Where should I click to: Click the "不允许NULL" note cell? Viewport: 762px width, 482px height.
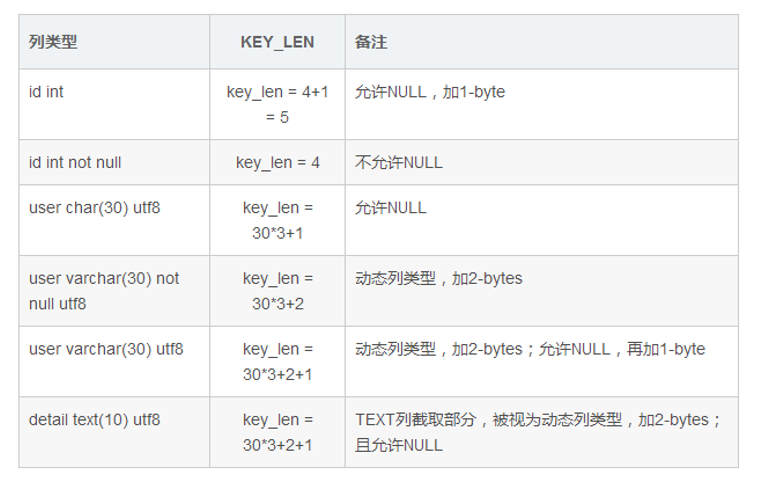[x=399, y=162]
